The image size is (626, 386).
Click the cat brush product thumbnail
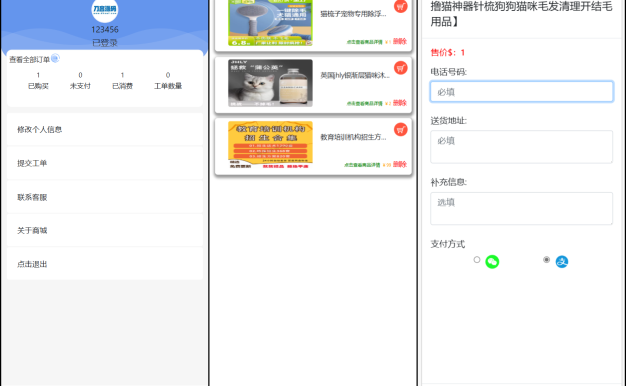coord(270,22)
